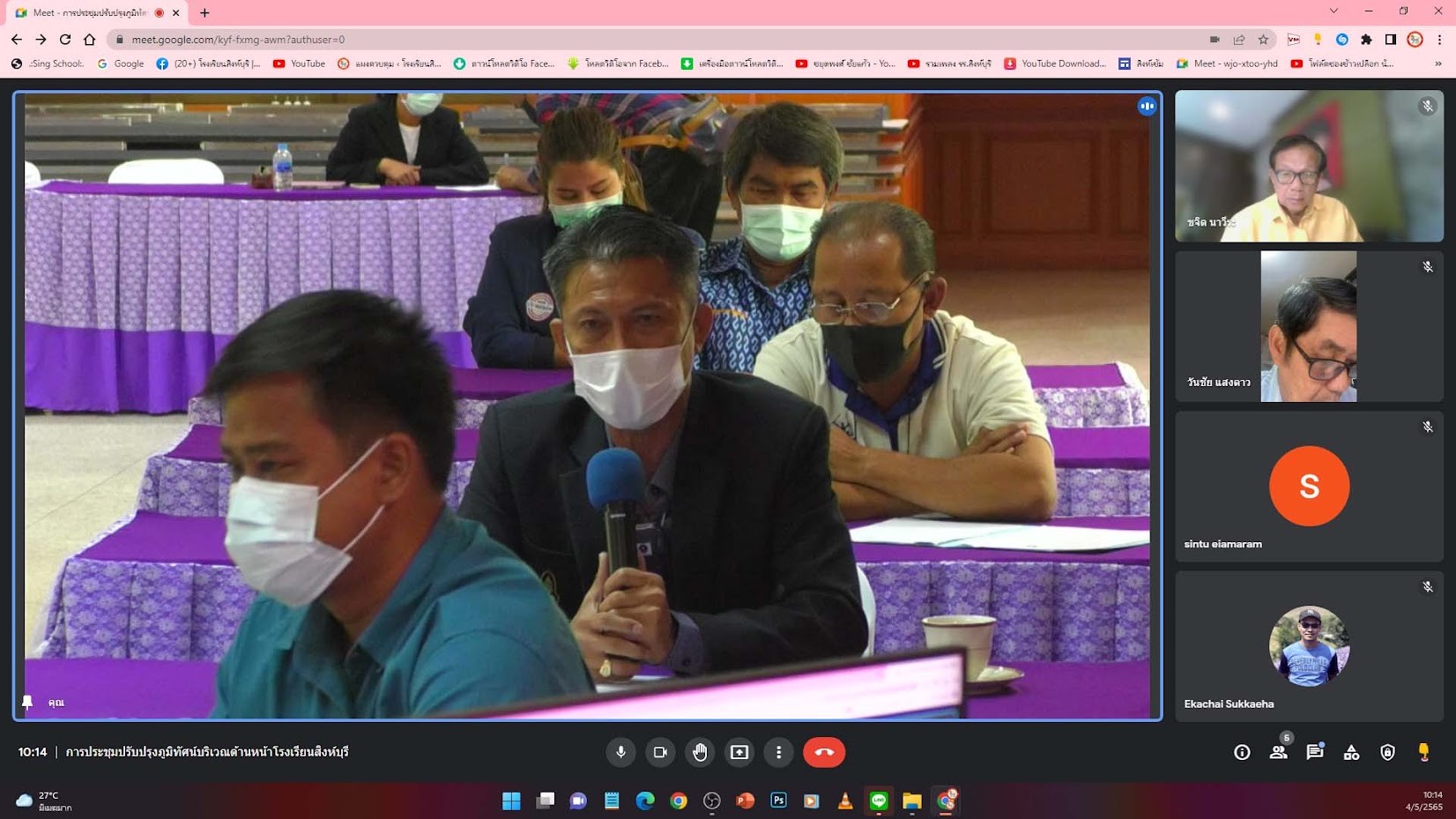Expand the bookmarks overflow chevron
The image size is (1456, 819).
(1438, 63)
